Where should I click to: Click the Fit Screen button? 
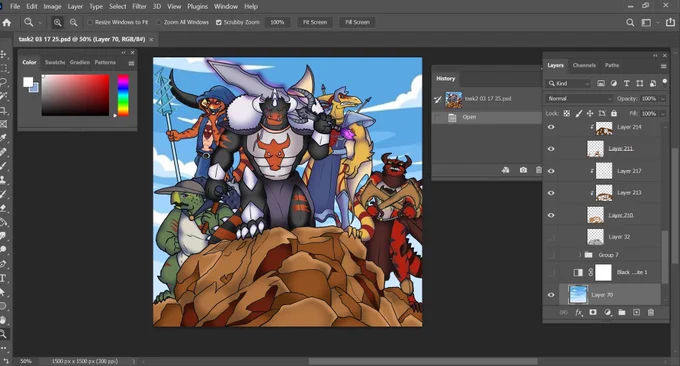click(315, 22)
